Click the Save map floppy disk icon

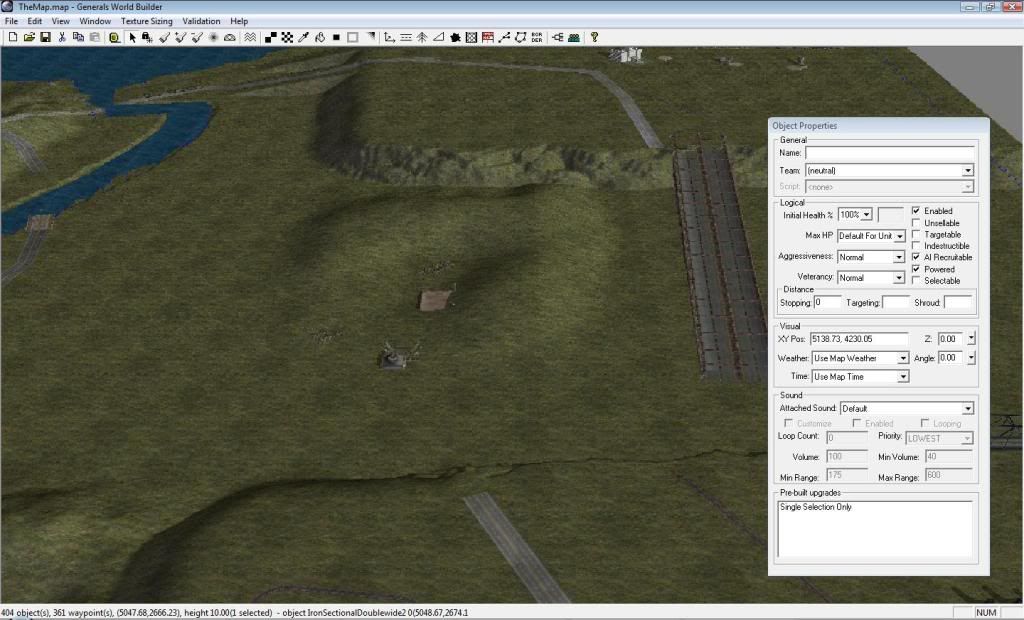45,37
